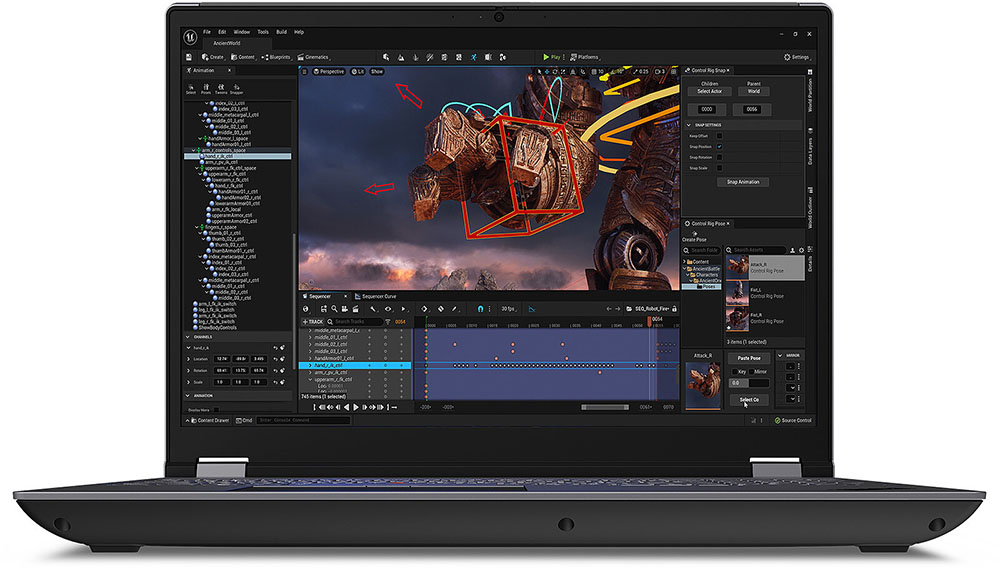
Task: Tick the Key checkbox under Paste Pose
Action: tap(734, 371)
